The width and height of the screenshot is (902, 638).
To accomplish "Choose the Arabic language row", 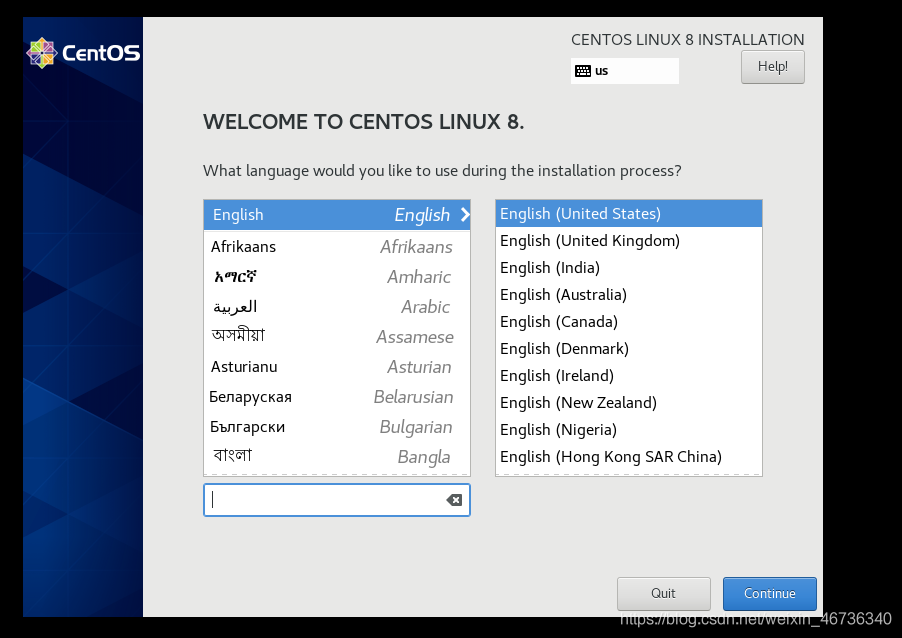I will coord(337,307).
